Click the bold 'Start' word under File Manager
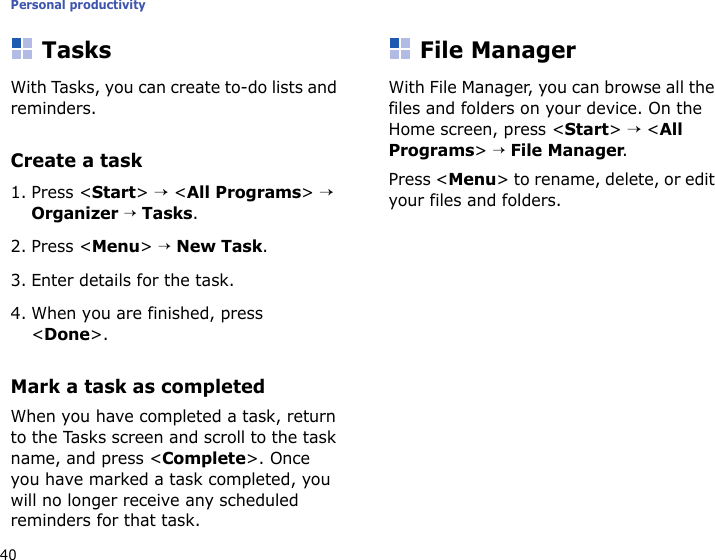Viewport: 715px width, 560px height. point(587,130)
